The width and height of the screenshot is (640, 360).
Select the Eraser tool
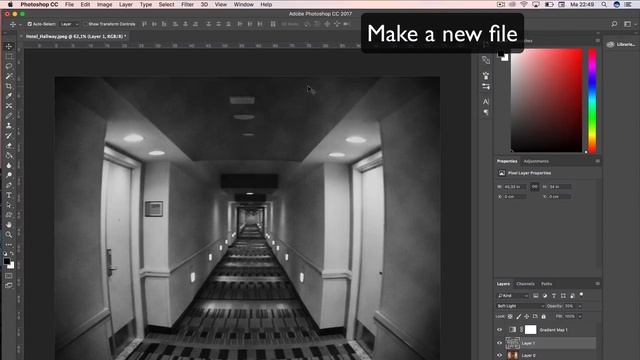(9, 146)
